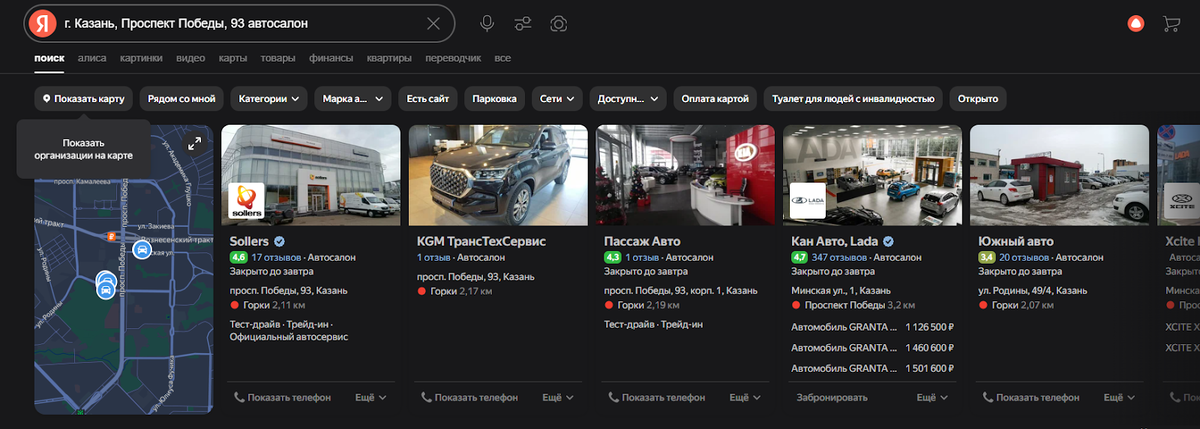Switch to the квартиры tab
Viewport: 1200px width, 429px height.
click(389, 58)
